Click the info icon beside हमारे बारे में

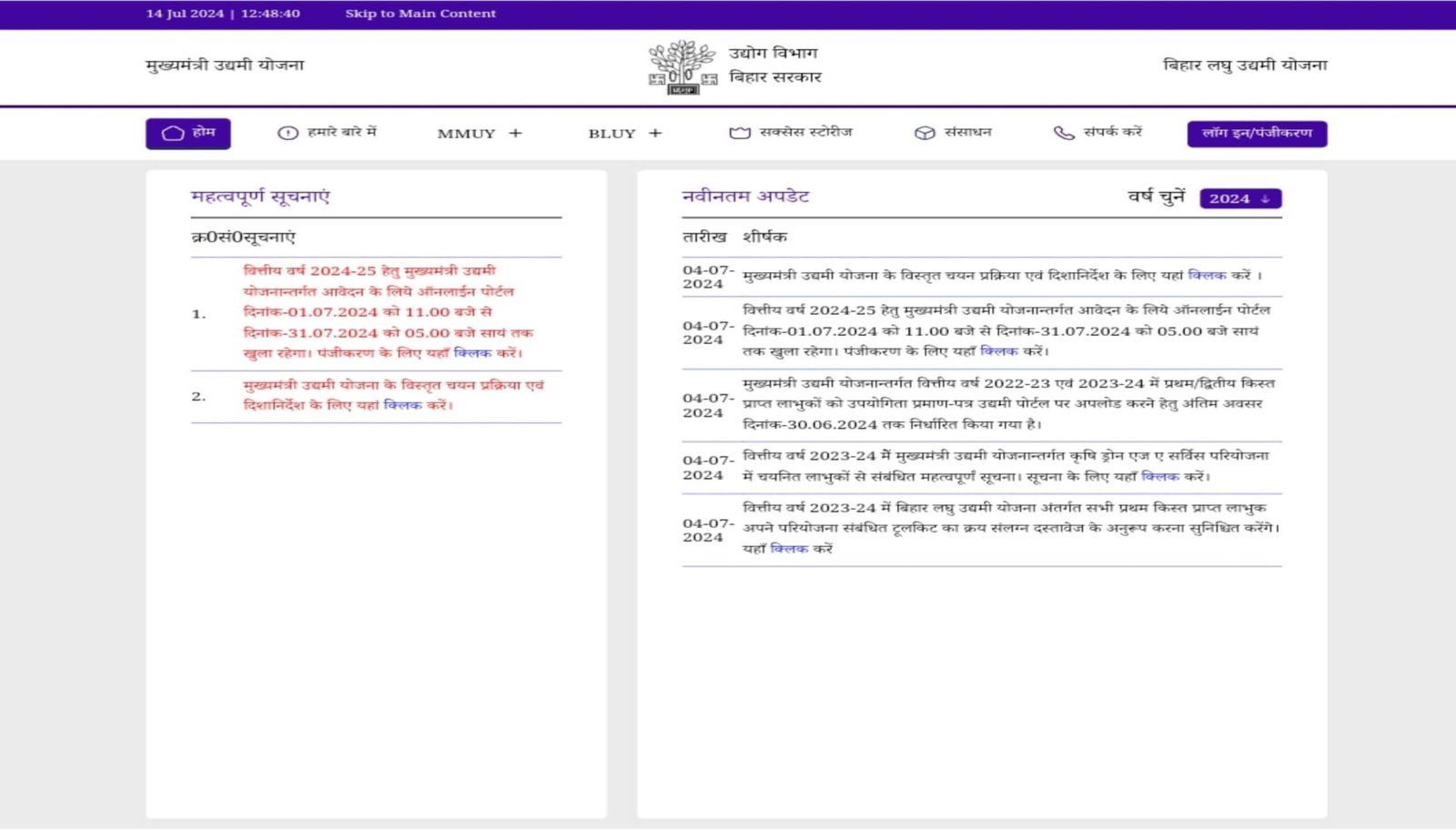click(288, 133)
